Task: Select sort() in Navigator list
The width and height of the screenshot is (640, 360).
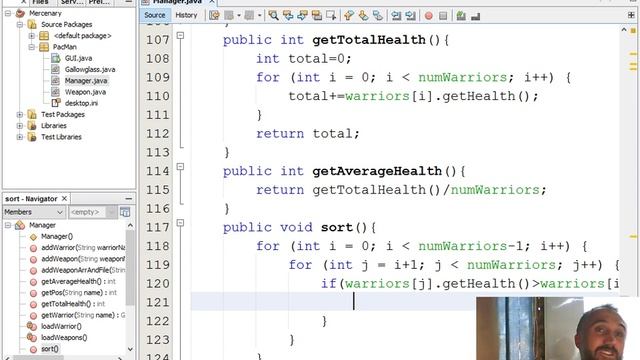Action: coord(50,349)
